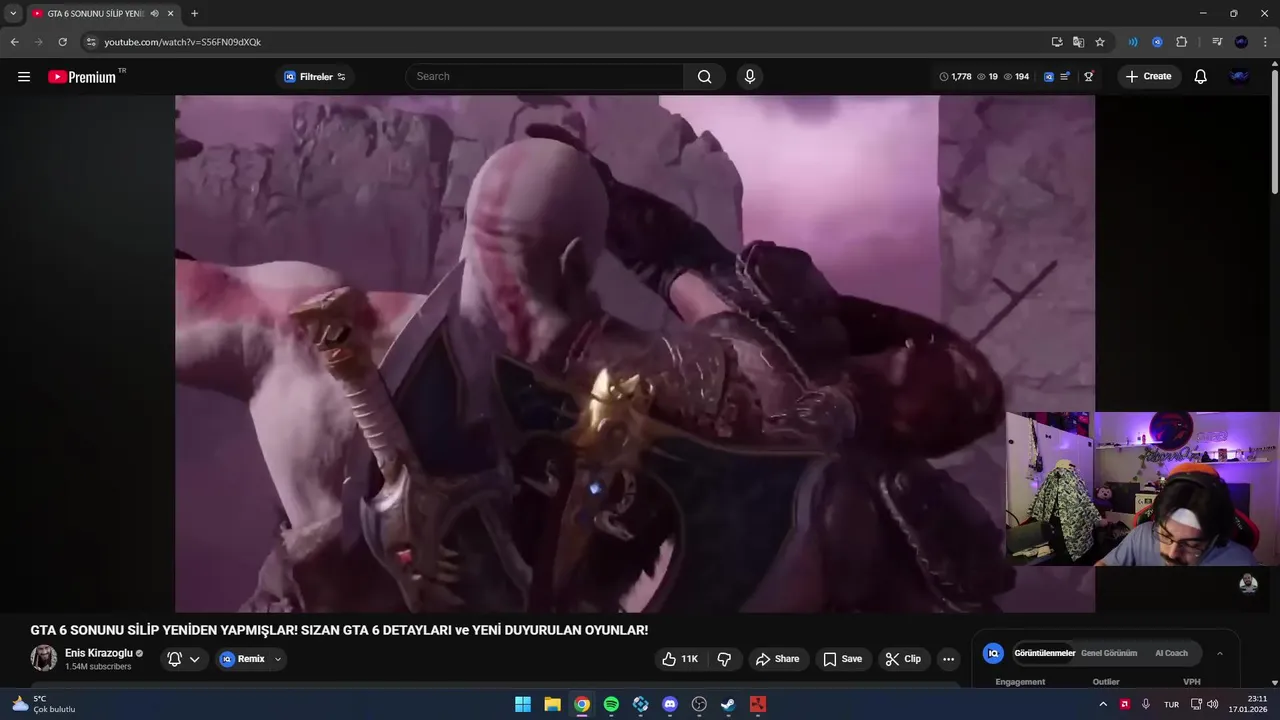The width and height of the screenshot is (1280, 720).
Task: Click the search magnifier button
Action: (705, 77)
